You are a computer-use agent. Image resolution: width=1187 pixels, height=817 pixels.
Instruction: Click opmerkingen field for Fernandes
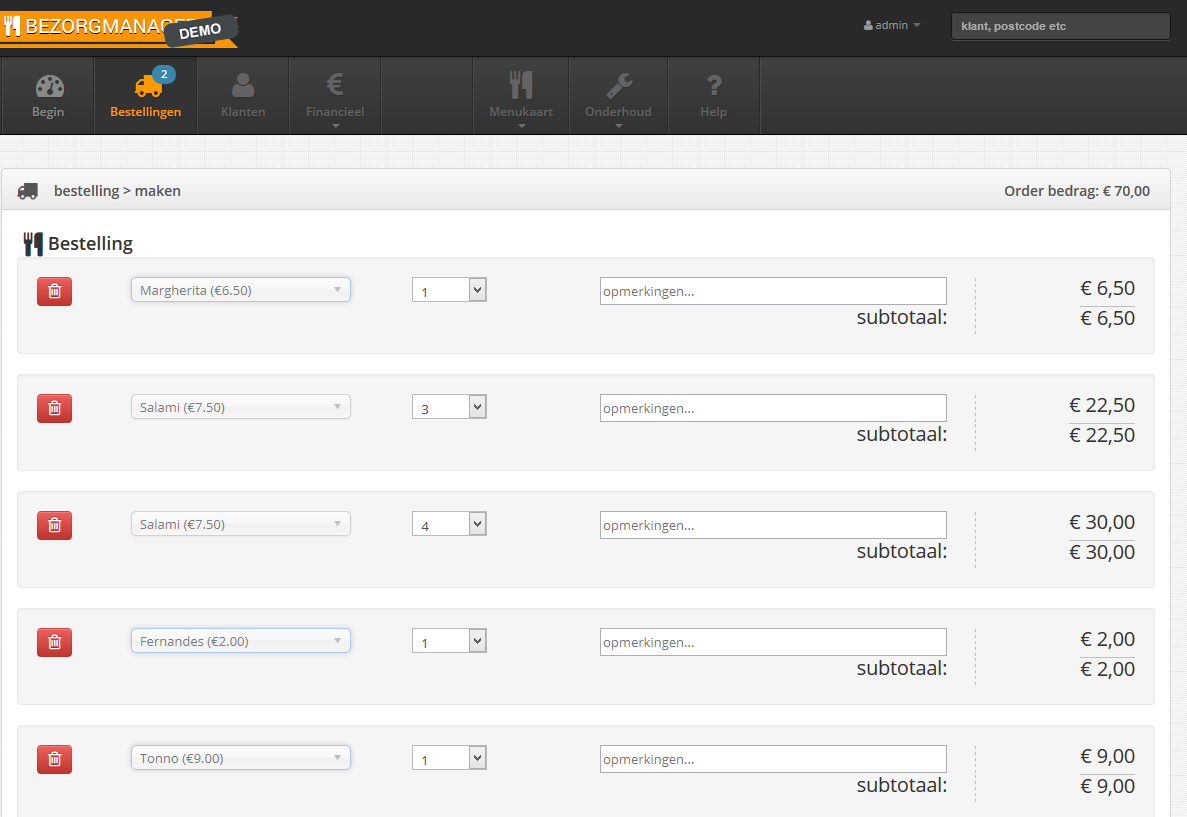pyautogui.click(x=773, y=642)
